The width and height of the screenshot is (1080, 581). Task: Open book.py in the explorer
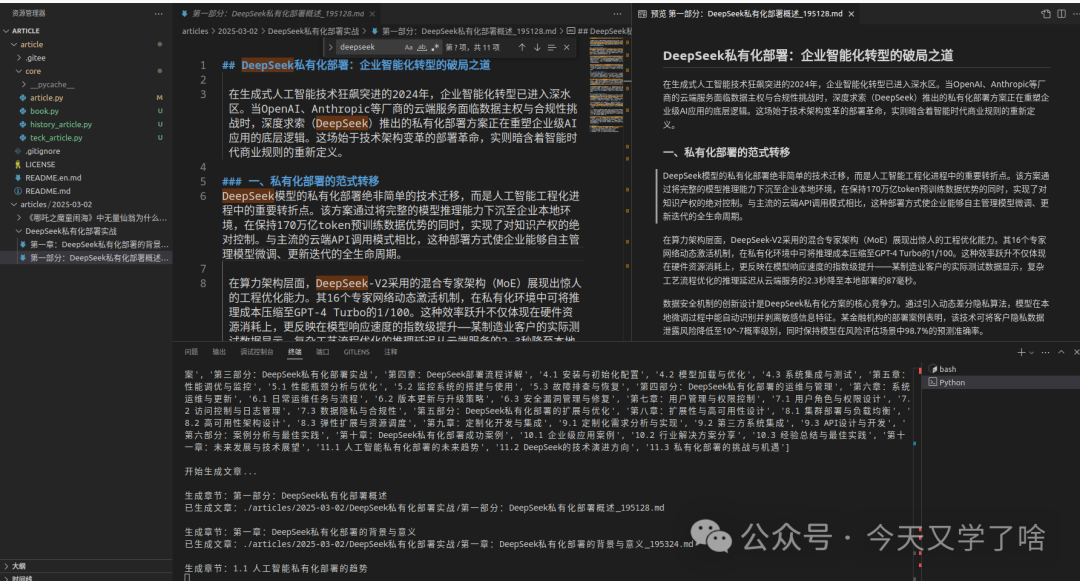[x=44, y=111]
